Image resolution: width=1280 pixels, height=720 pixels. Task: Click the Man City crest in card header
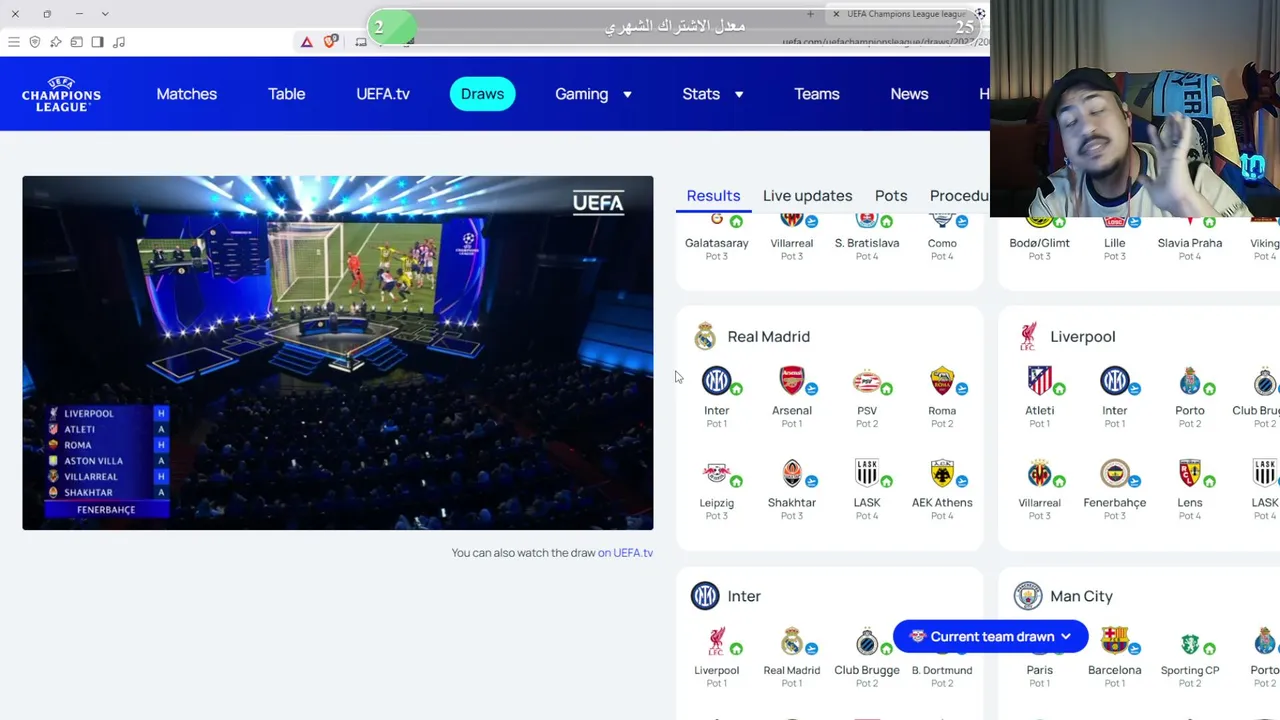tap(1028, 596)
